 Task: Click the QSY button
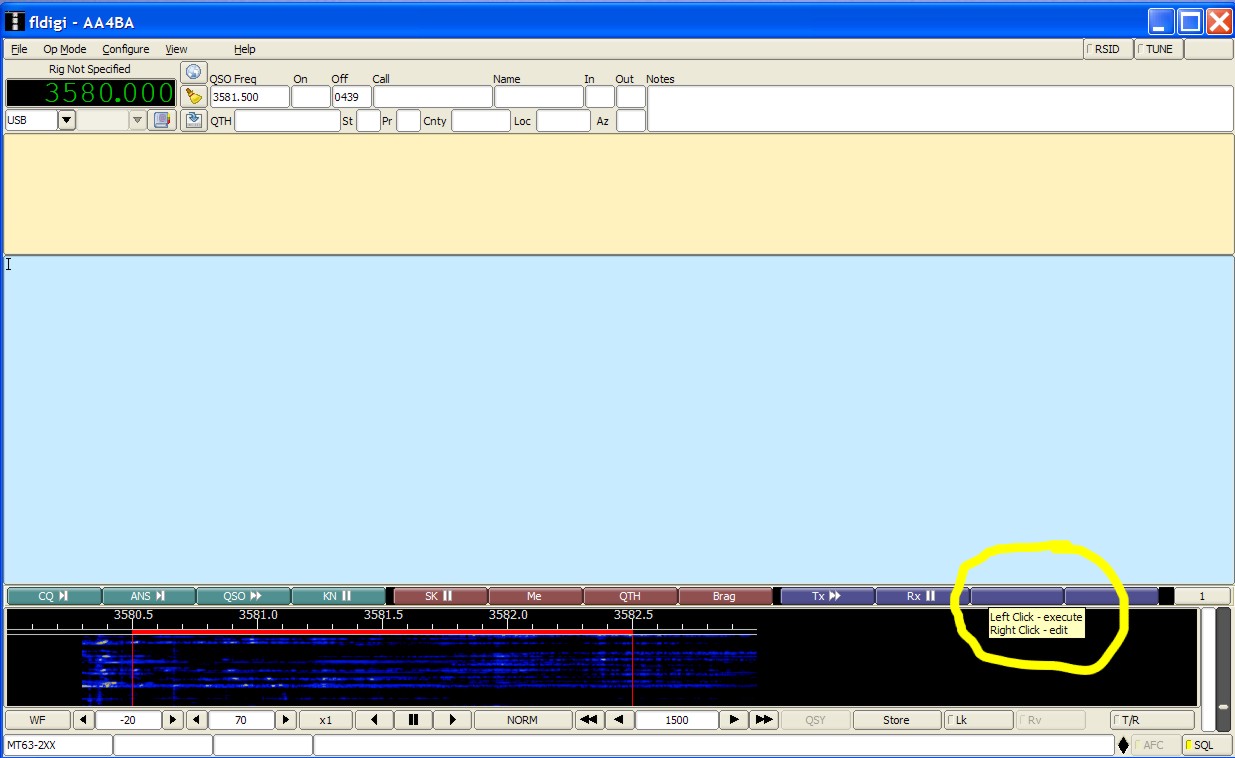(815, 720)
